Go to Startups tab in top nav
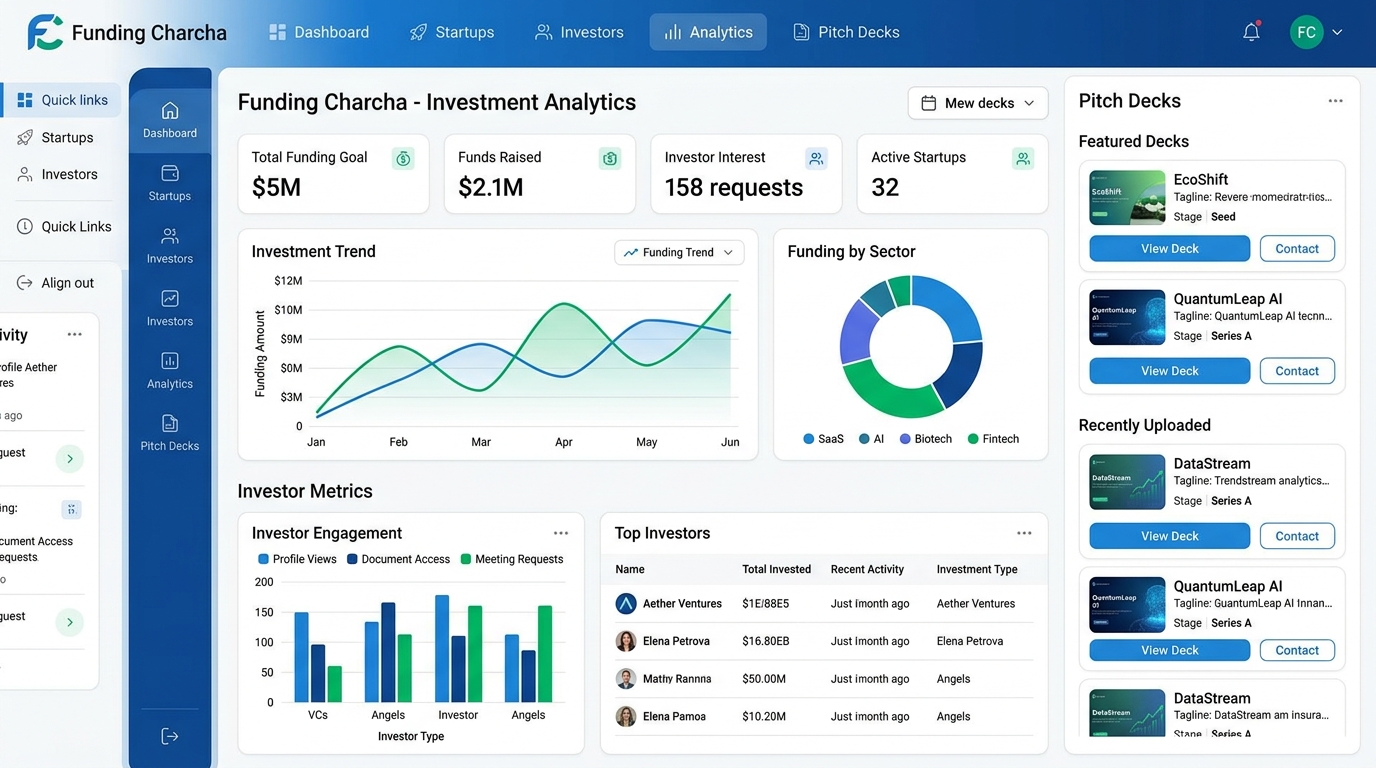1376x768 pixels. point(452,32)
